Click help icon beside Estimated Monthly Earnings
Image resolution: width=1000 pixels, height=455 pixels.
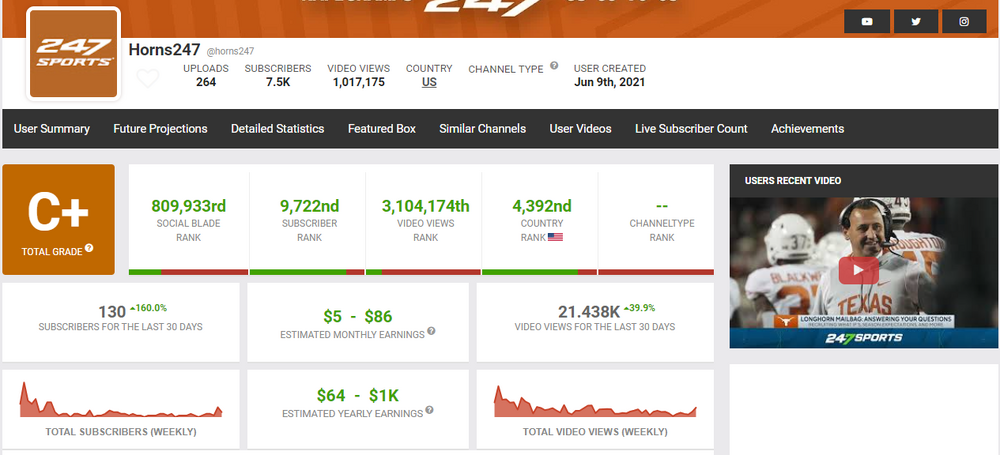(431, 331)
